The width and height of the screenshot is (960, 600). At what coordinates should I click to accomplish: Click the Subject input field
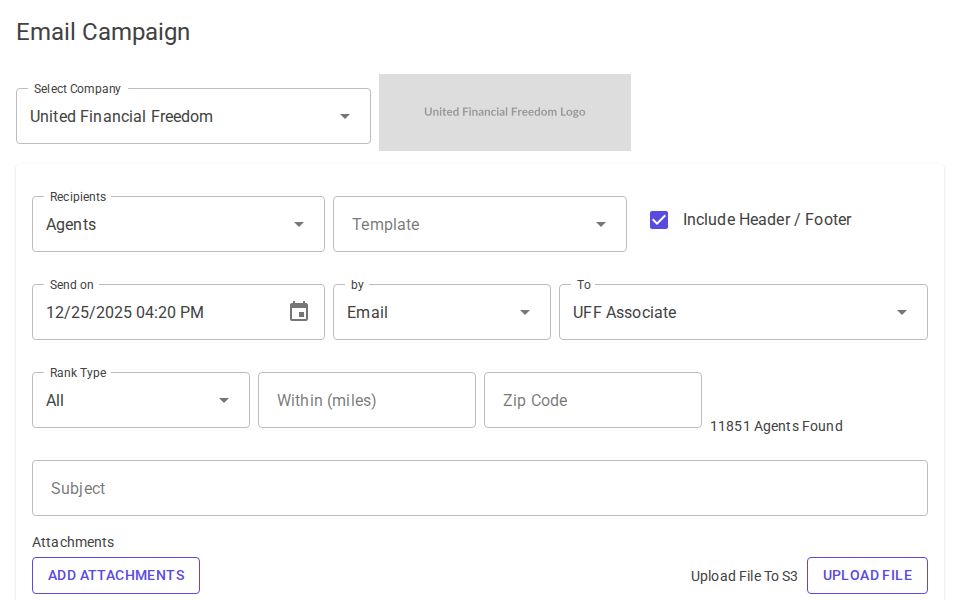coord(480,488)
